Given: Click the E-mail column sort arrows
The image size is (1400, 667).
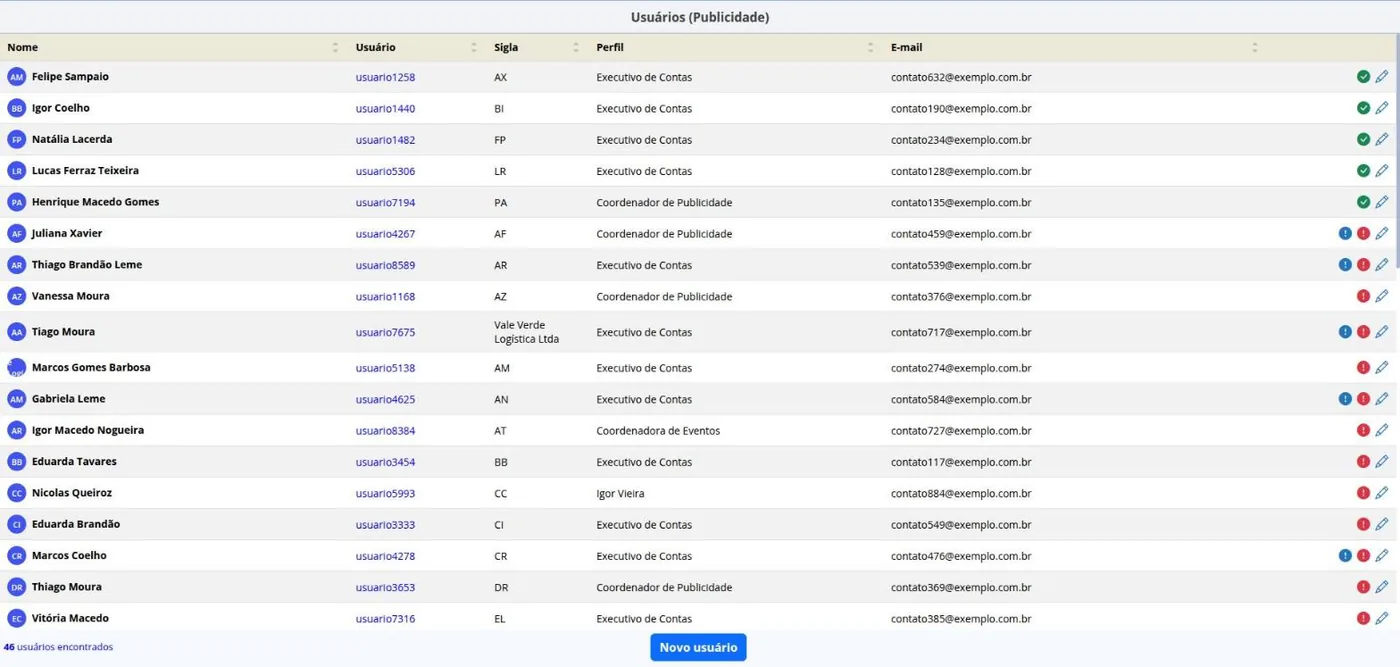Looking at the screenshot, I should (1255, 47).
